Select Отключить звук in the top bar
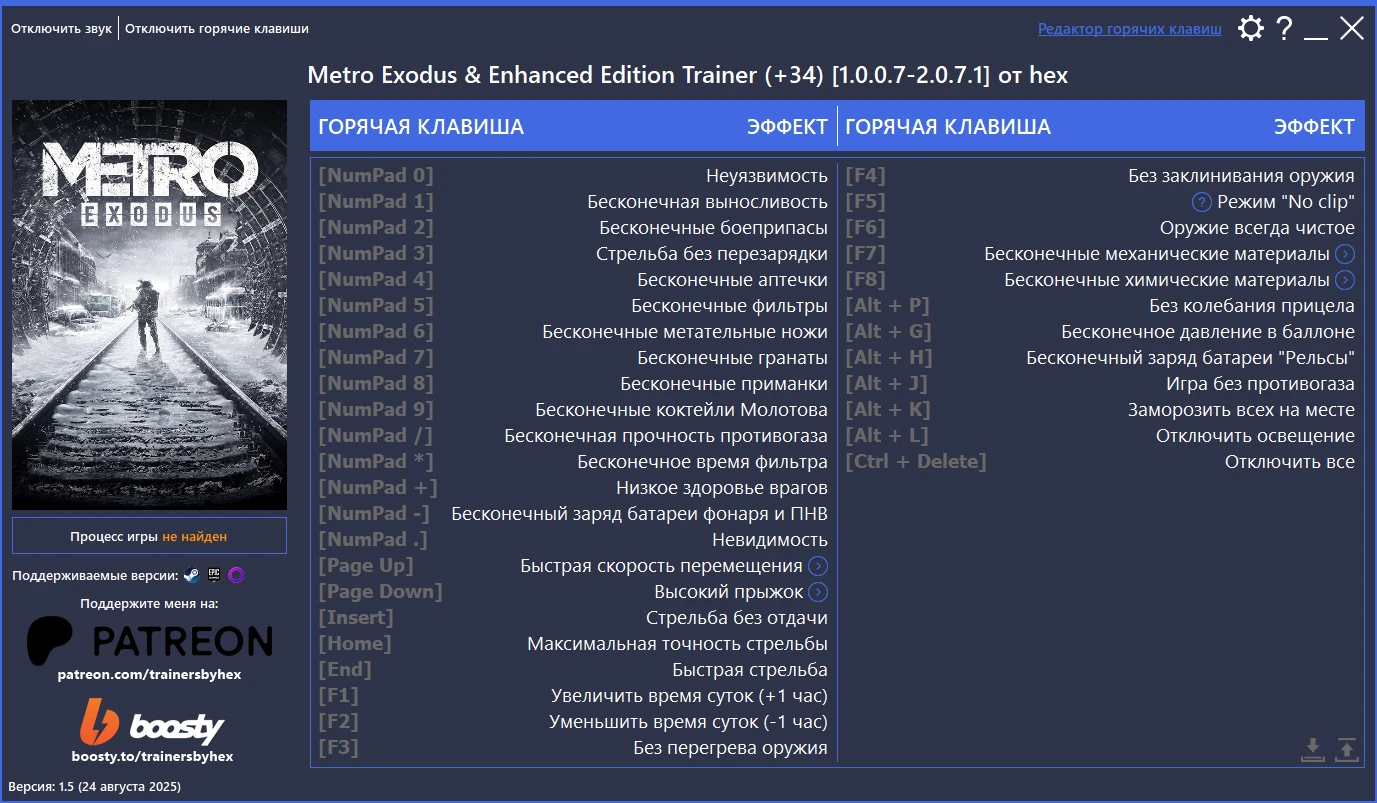The width and height of the screenshot is (1377, 803). (61, 28)
